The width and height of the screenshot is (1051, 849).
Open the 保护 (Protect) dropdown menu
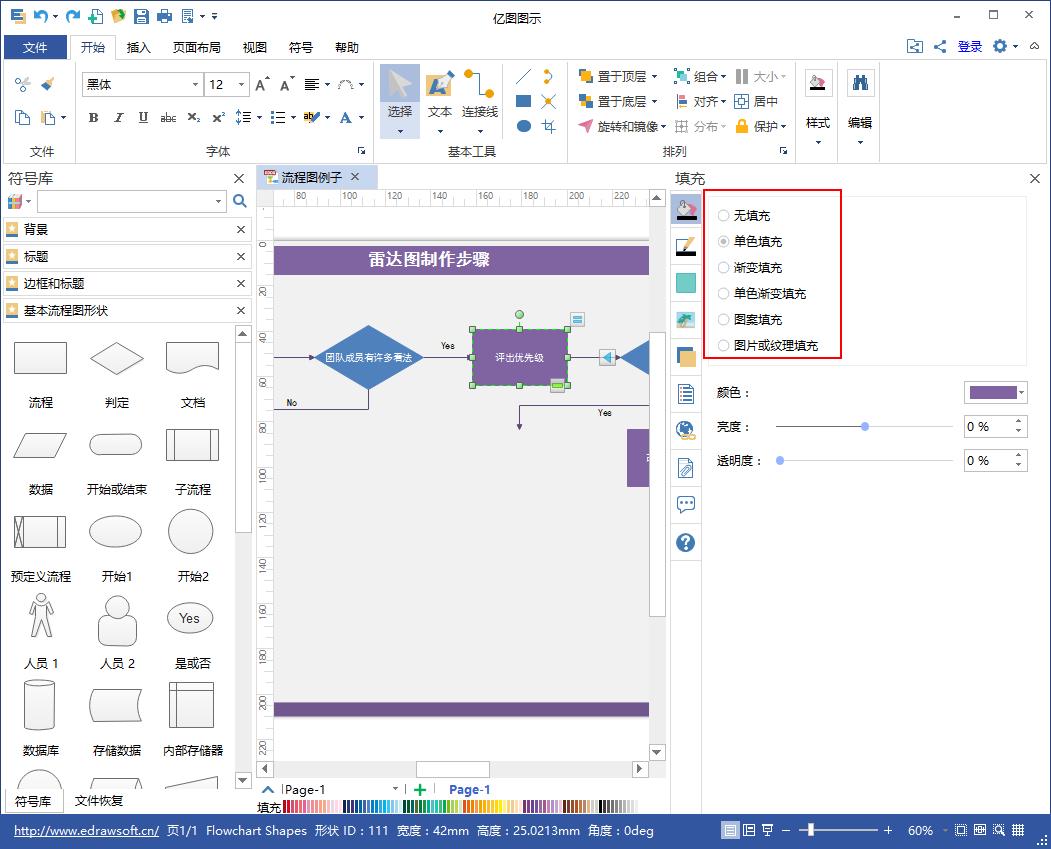click(x=786, y=128)
